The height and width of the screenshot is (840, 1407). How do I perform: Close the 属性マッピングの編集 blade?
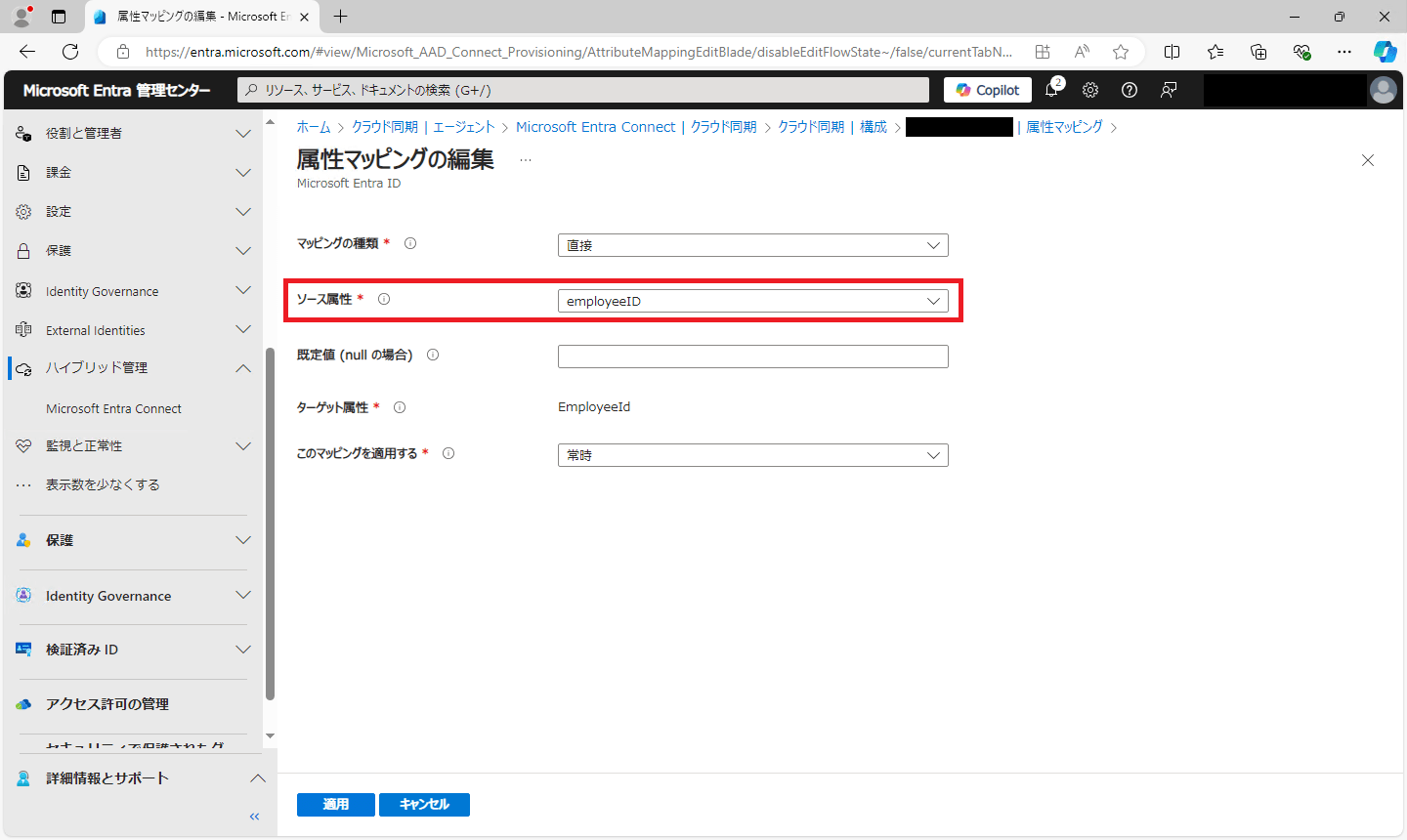click(x=1368, y=160)
